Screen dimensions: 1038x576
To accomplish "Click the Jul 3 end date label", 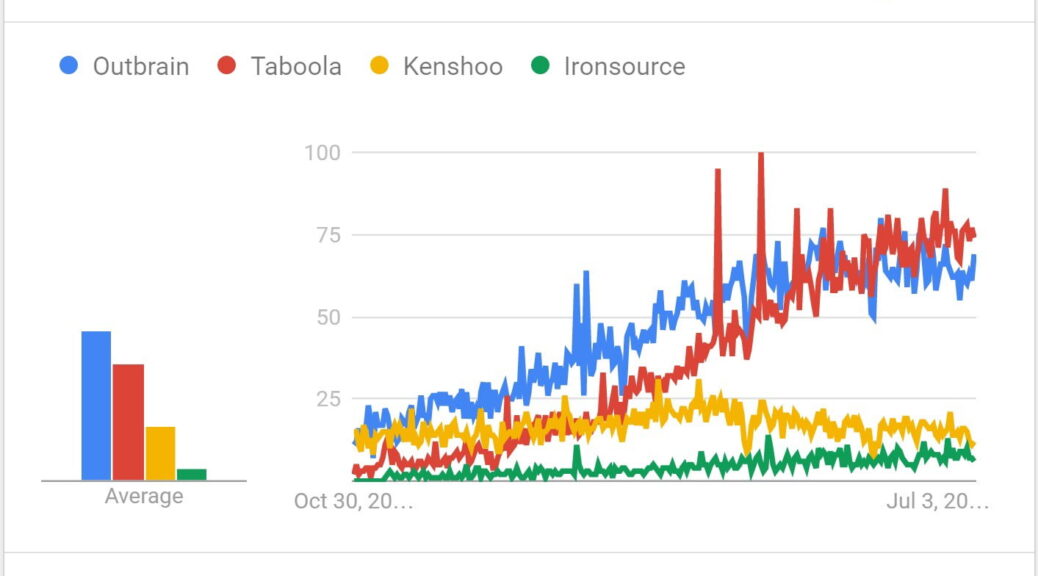I will click(937, 501).
